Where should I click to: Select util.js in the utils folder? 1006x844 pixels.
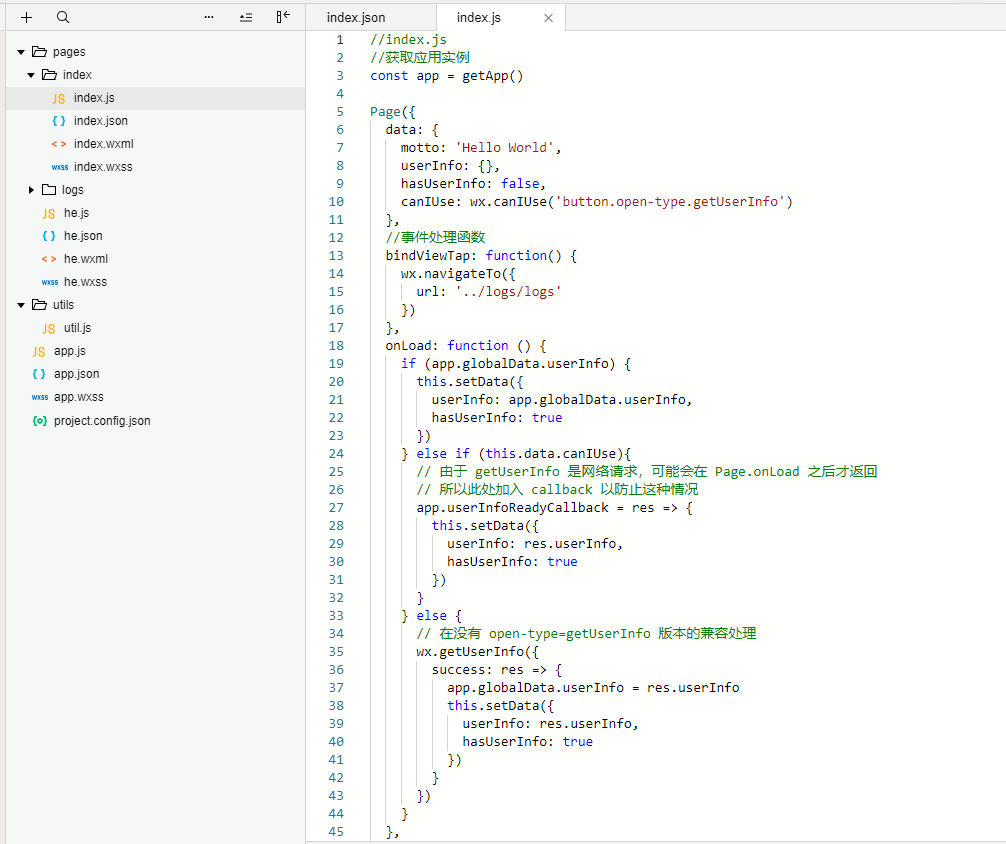coord(78,328)
